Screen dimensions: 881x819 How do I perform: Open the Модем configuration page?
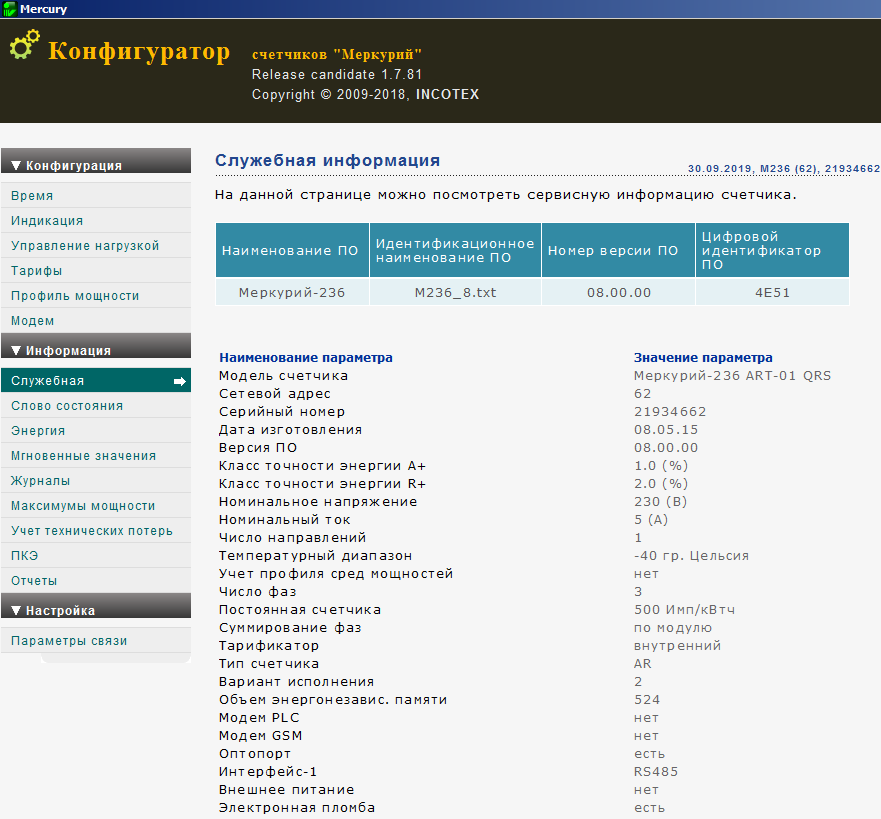click(96, 321)
